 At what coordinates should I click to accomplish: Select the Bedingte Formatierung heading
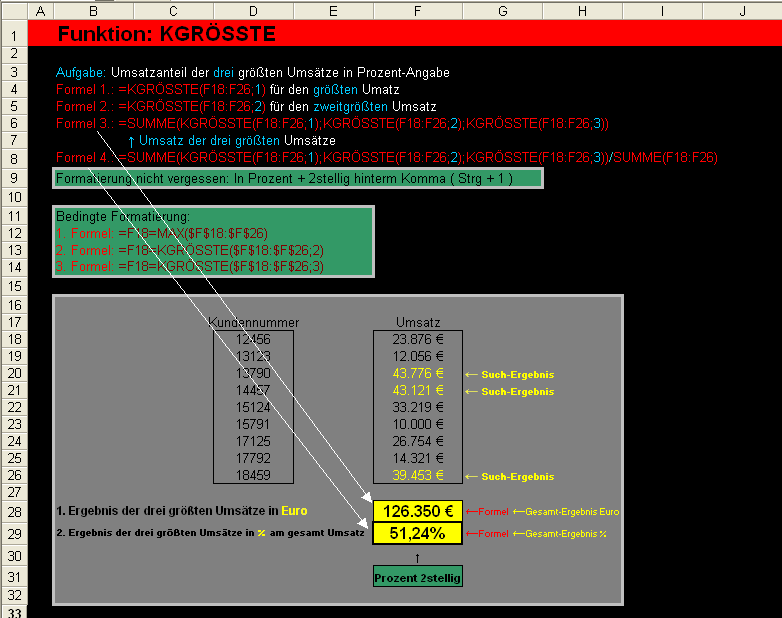[123, 216]
